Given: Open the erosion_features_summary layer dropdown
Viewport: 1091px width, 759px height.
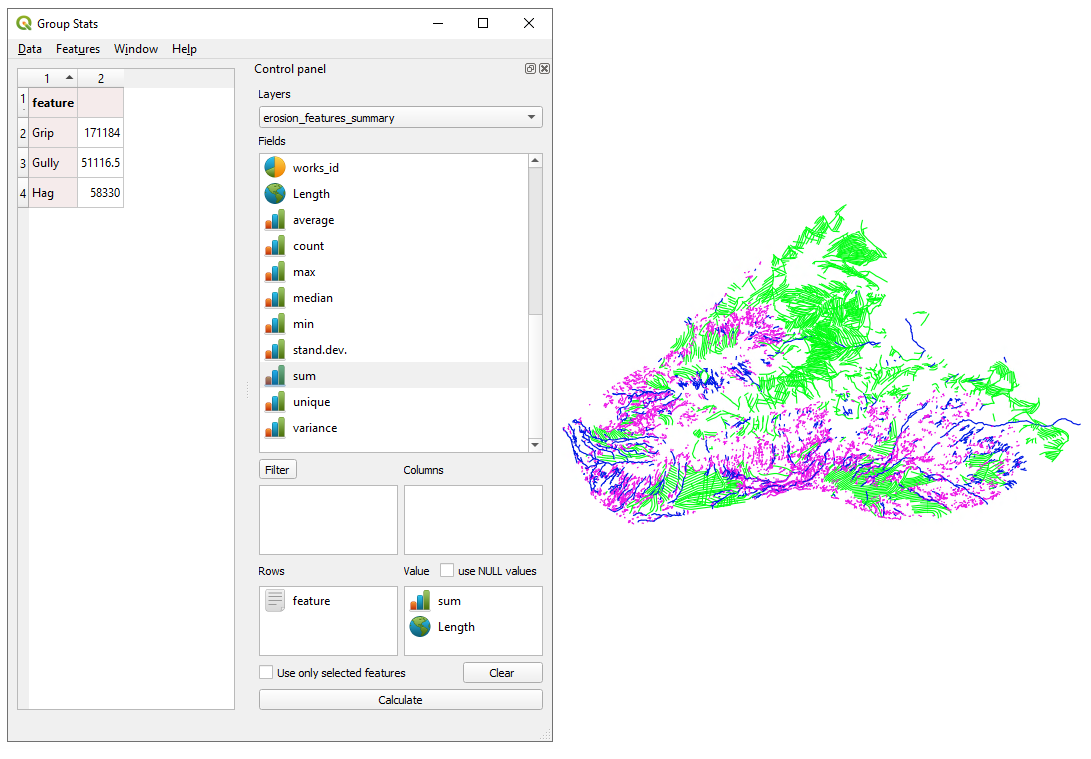Looking at the screenshot, I should [400, 118].
